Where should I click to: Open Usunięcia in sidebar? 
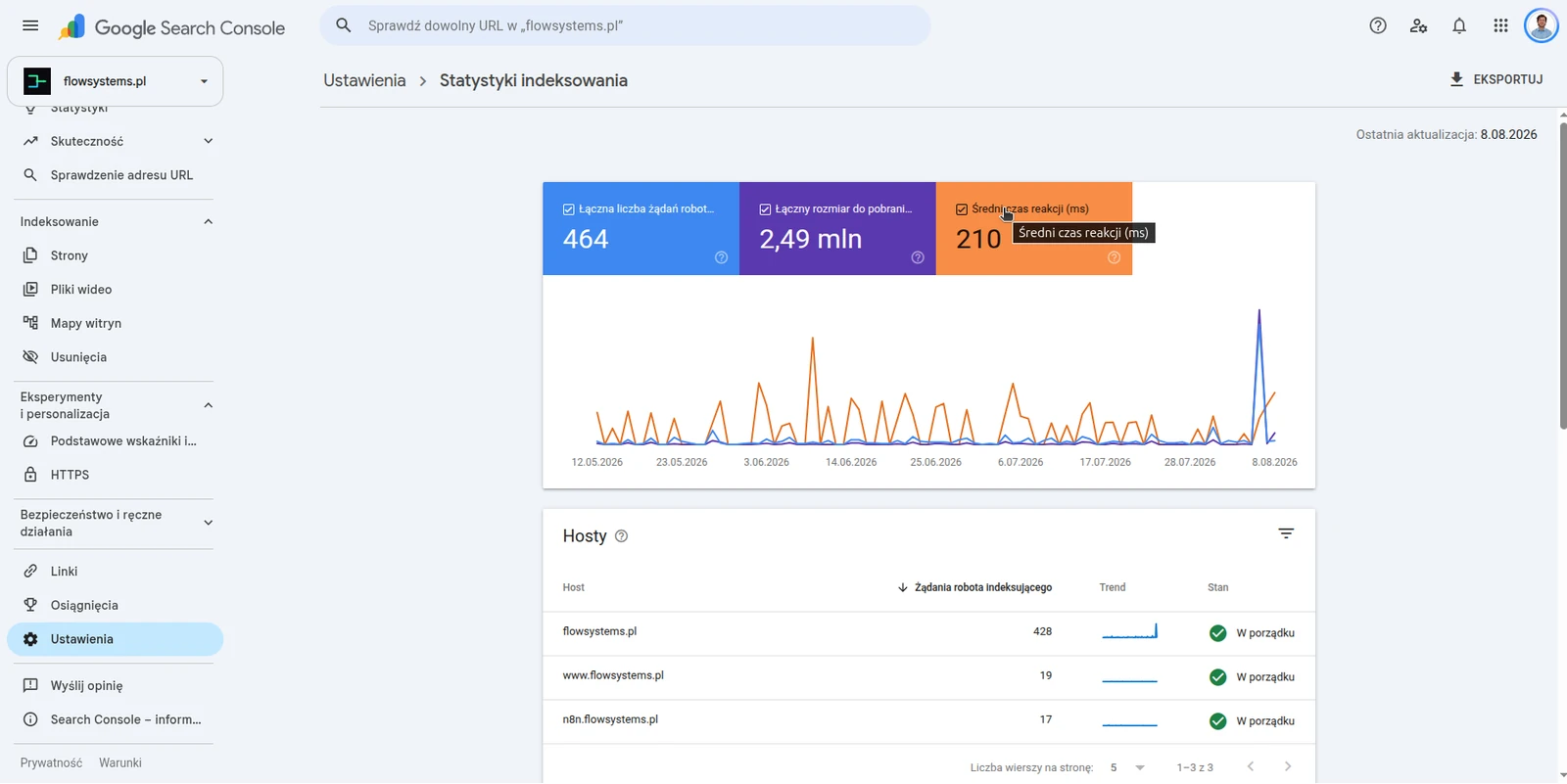coord(115,357)
